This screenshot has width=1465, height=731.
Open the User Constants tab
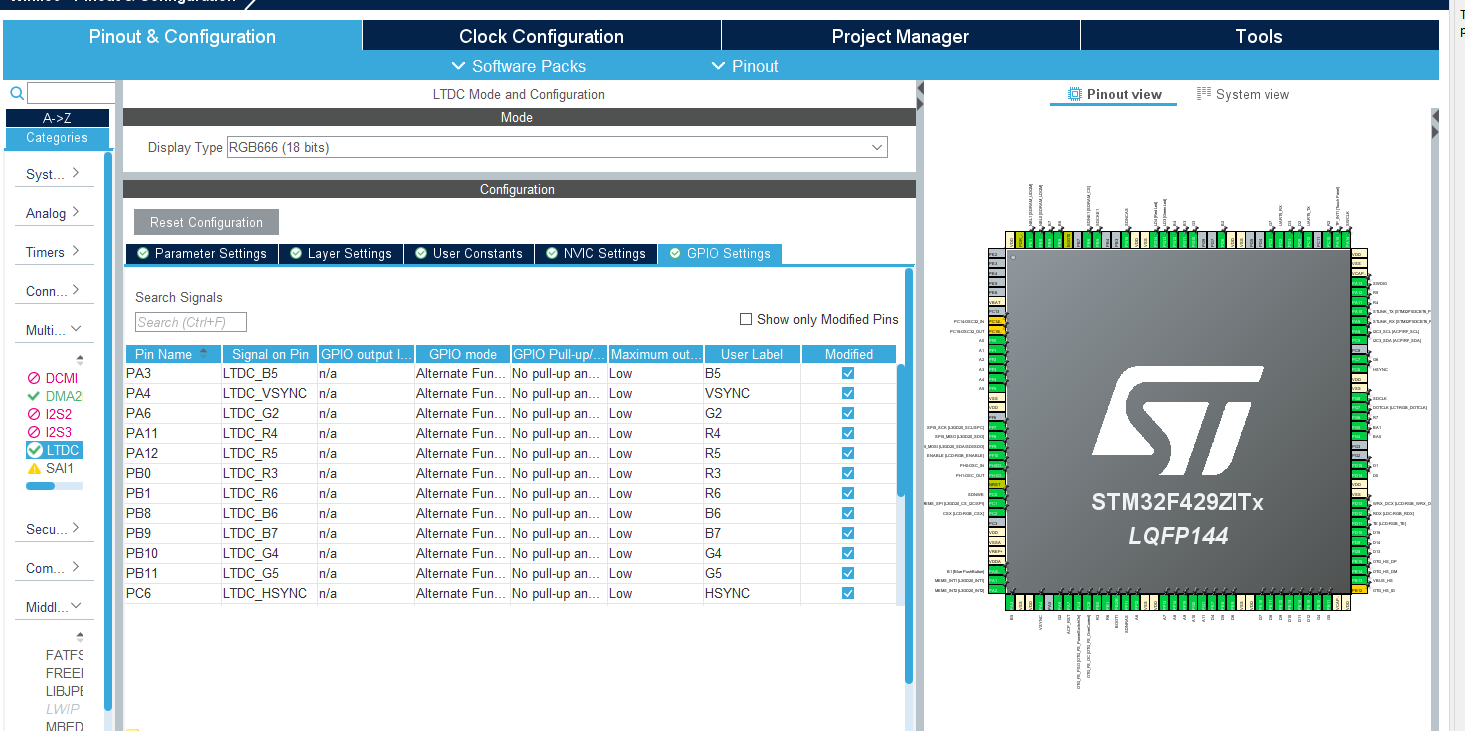(468, 253)
